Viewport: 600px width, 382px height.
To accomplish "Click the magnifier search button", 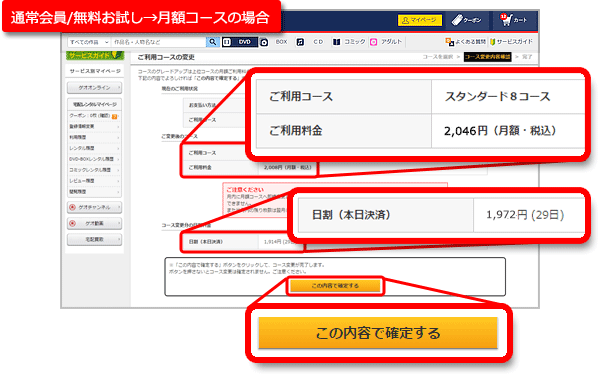I will pos(212,42).
